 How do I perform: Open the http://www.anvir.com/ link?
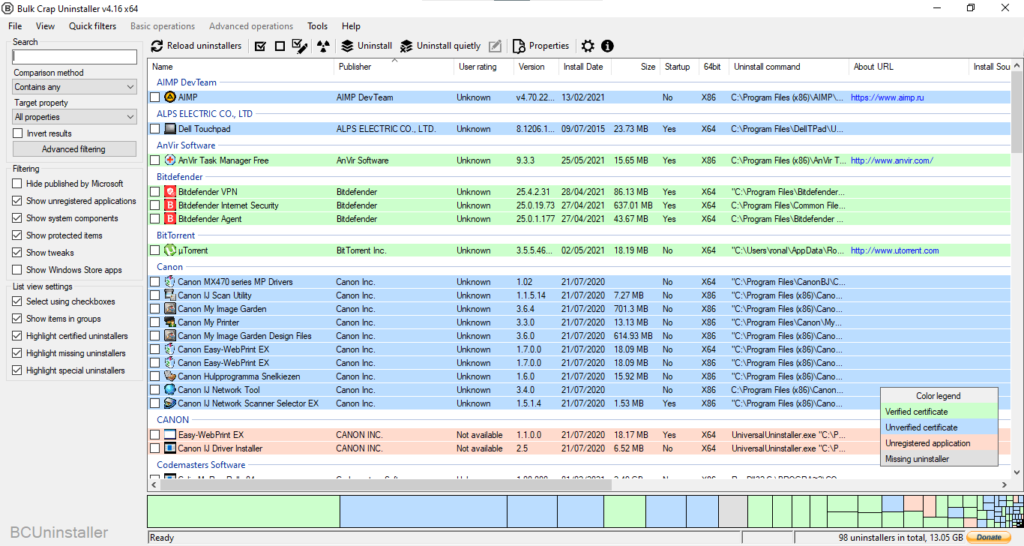pyautogui.click(x=891, y=160)
